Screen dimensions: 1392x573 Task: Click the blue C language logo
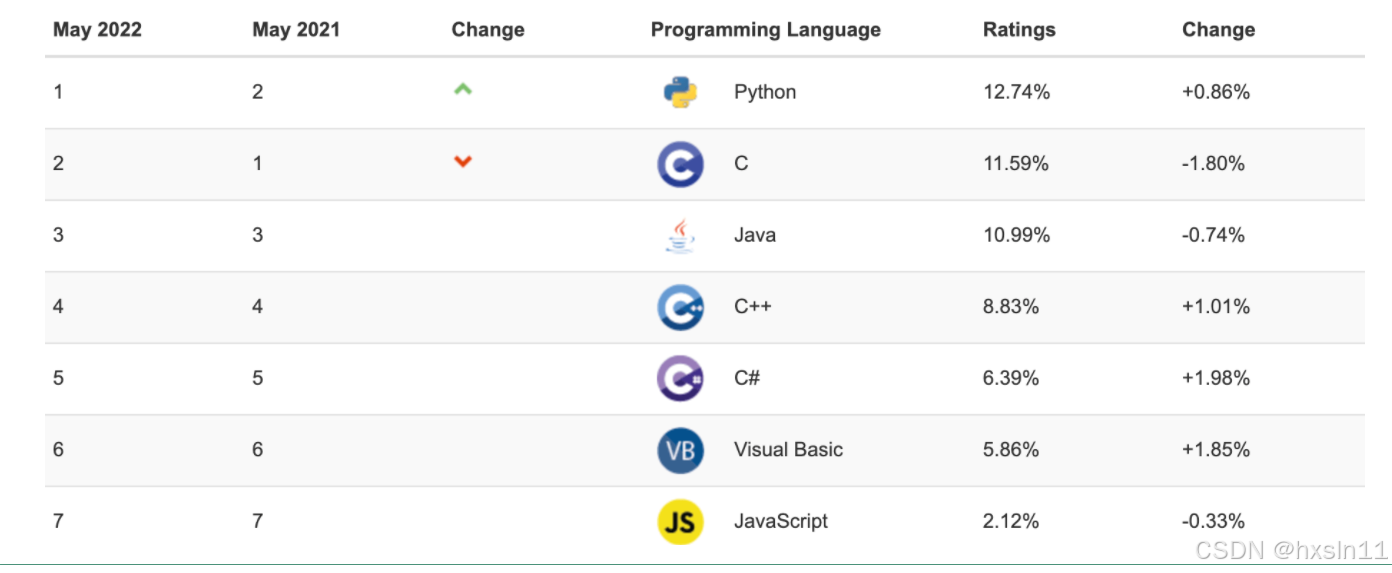[680, 164]
